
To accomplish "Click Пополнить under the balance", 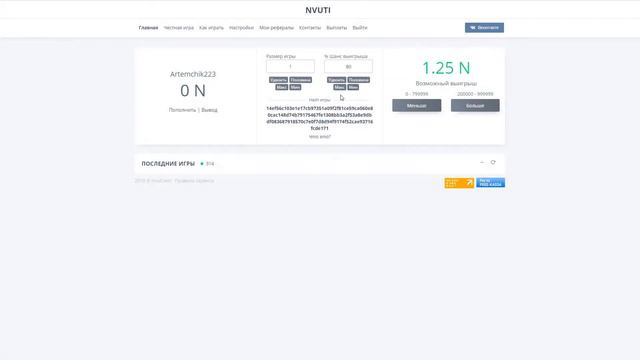I will tap(182, 110).
